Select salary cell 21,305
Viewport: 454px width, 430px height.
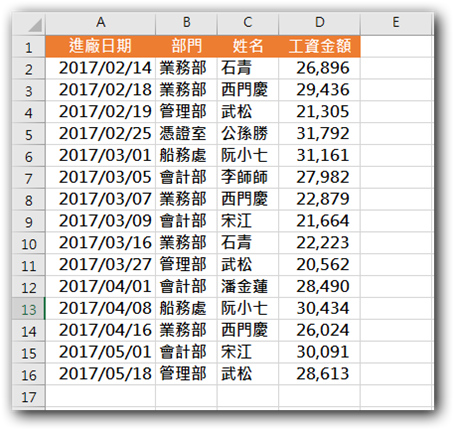tap(319, 112)
